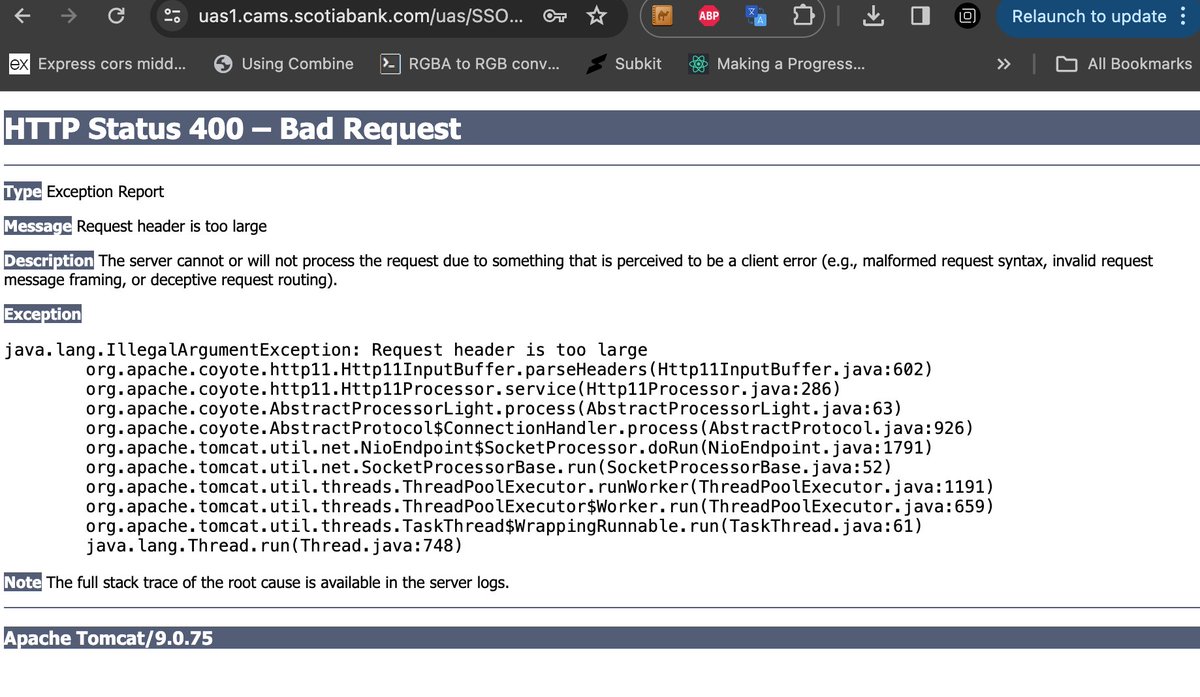Open the Google Translate extension icon
The image size is (1200, 697).
pos(756,15)
